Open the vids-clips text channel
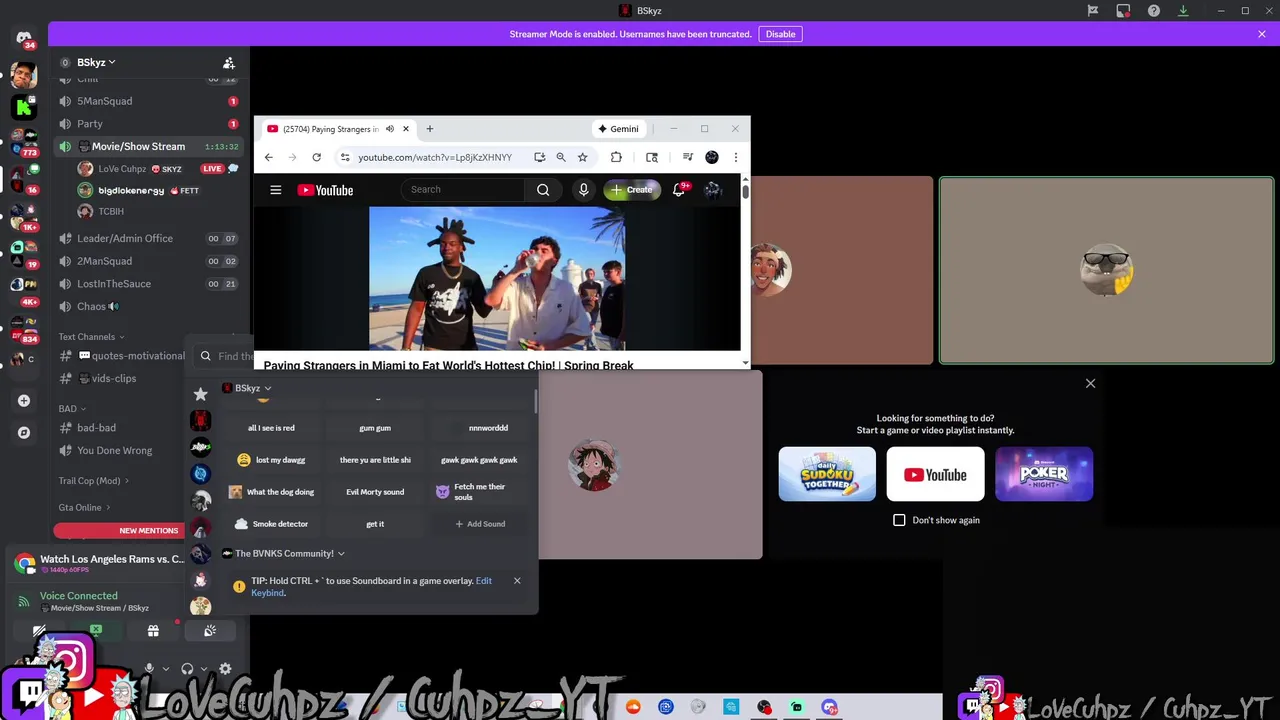 click(x=118, y=378)
